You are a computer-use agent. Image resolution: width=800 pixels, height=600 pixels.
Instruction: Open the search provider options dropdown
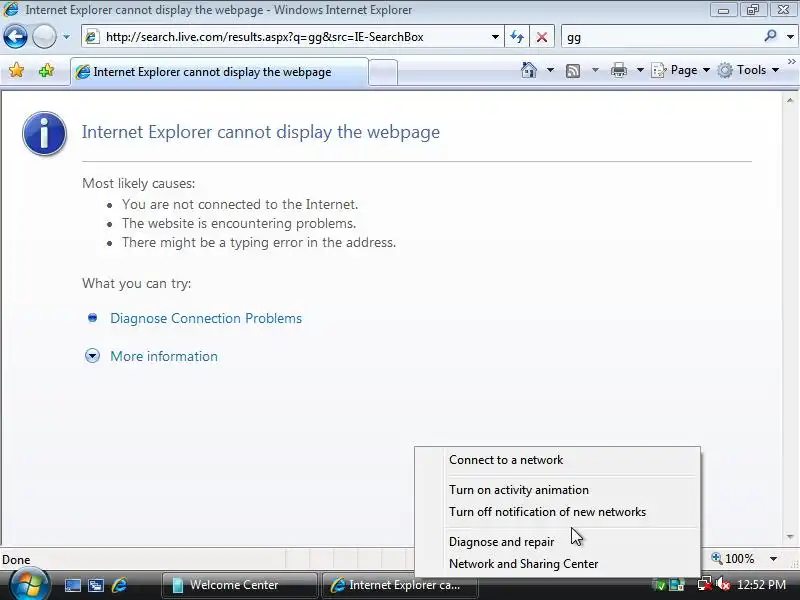(x=790, y=37)
